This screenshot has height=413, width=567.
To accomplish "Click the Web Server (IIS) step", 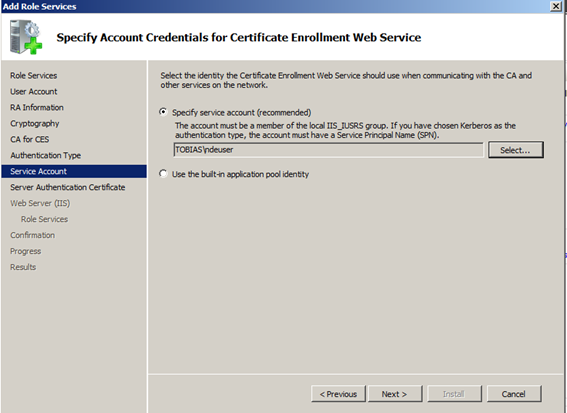I will [x=40, y=203].
